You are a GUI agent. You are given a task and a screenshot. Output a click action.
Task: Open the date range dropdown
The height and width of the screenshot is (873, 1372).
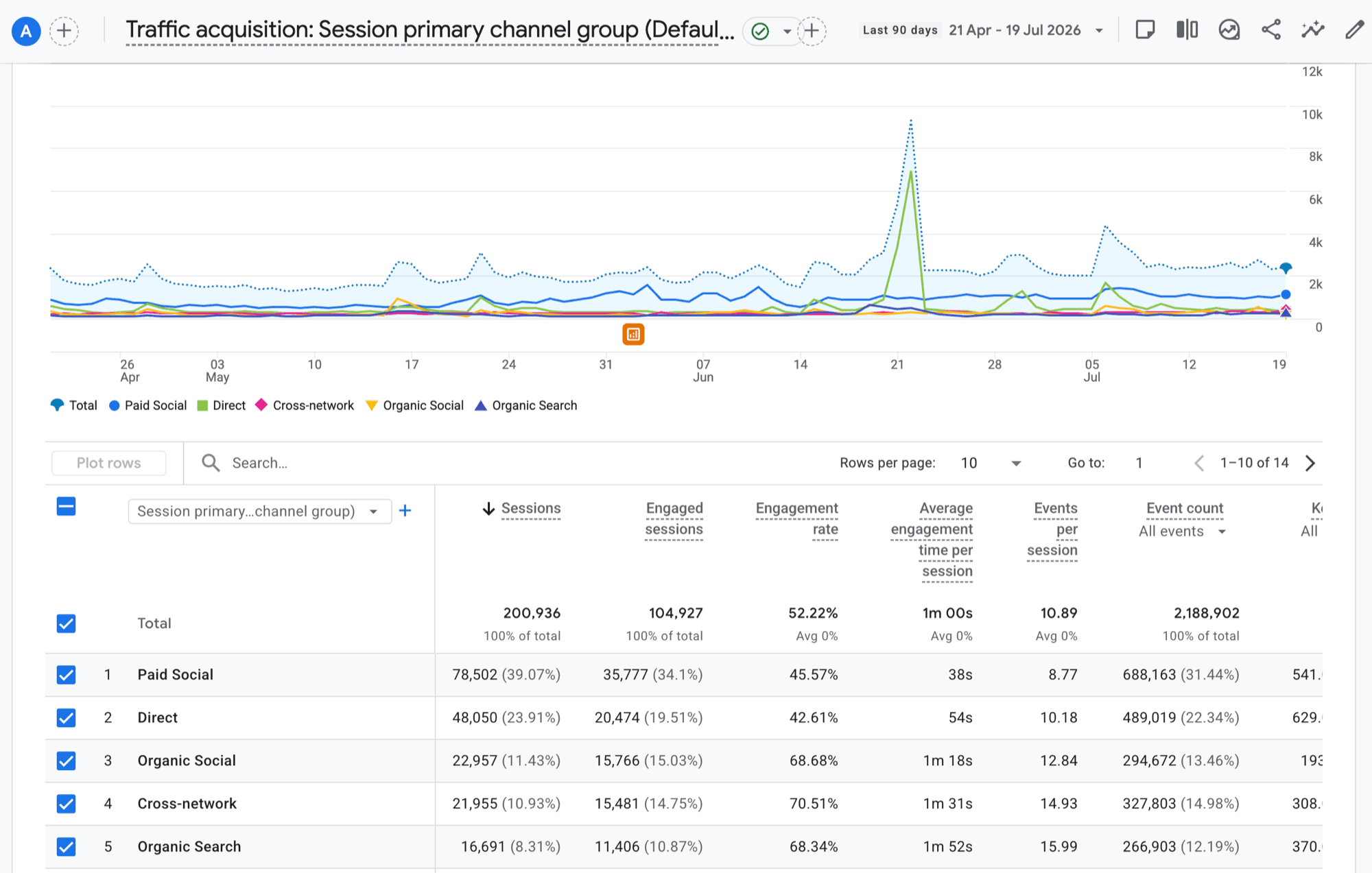point(1099,31)
